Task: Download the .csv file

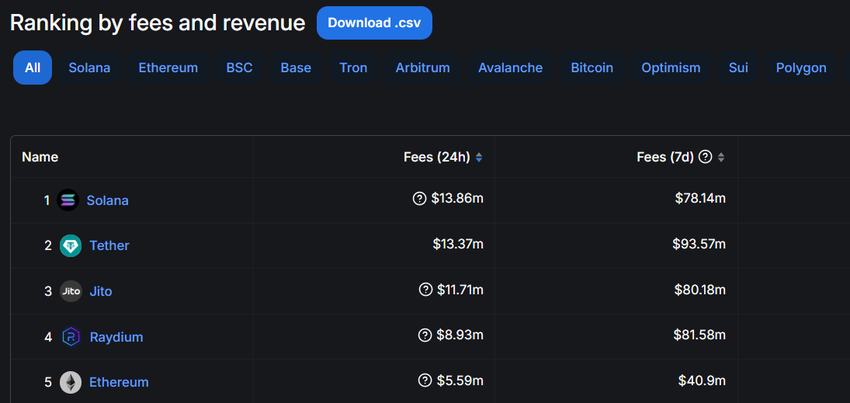Action: click(374, 22)
